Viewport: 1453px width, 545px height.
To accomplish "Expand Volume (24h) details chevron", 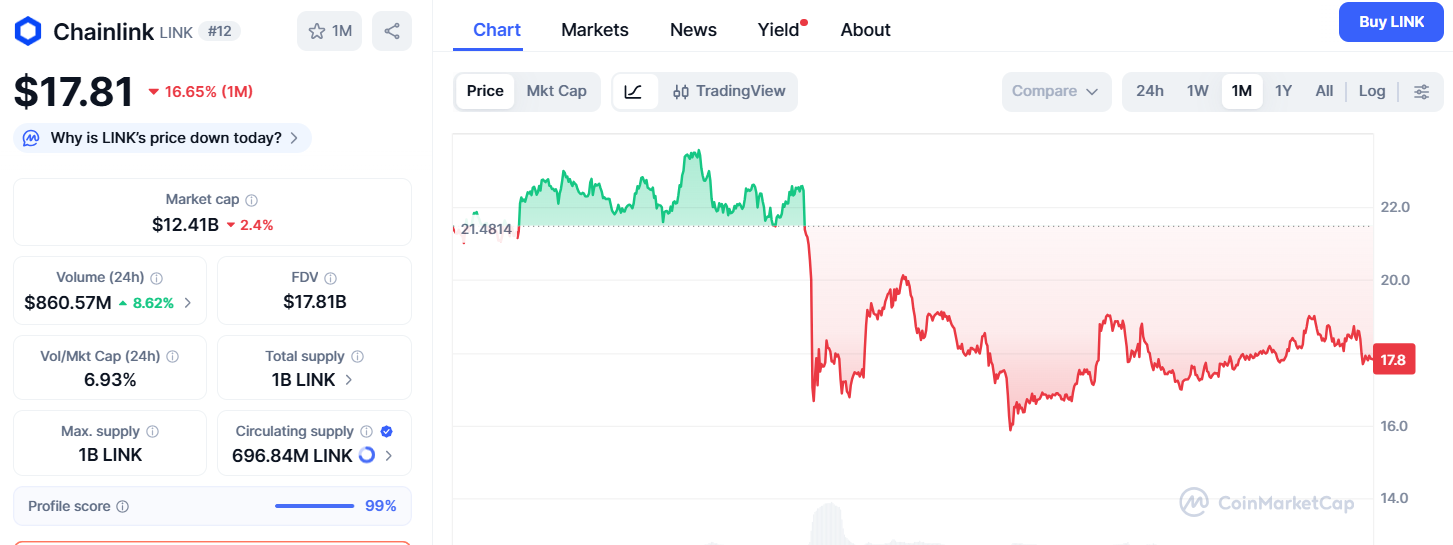I will pos(188,302).
